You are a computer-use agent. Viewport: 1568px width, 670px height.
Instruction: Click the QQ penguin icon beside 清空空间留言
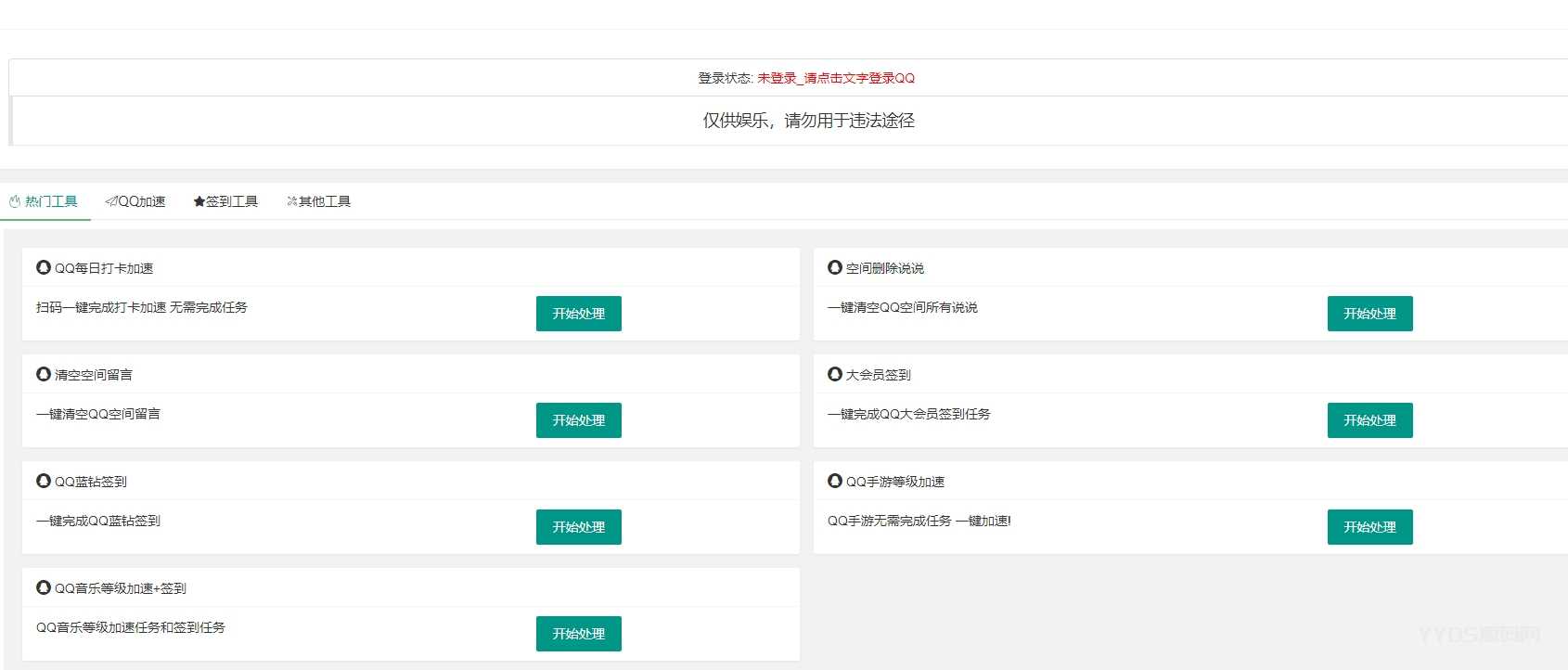coord(44,374)
